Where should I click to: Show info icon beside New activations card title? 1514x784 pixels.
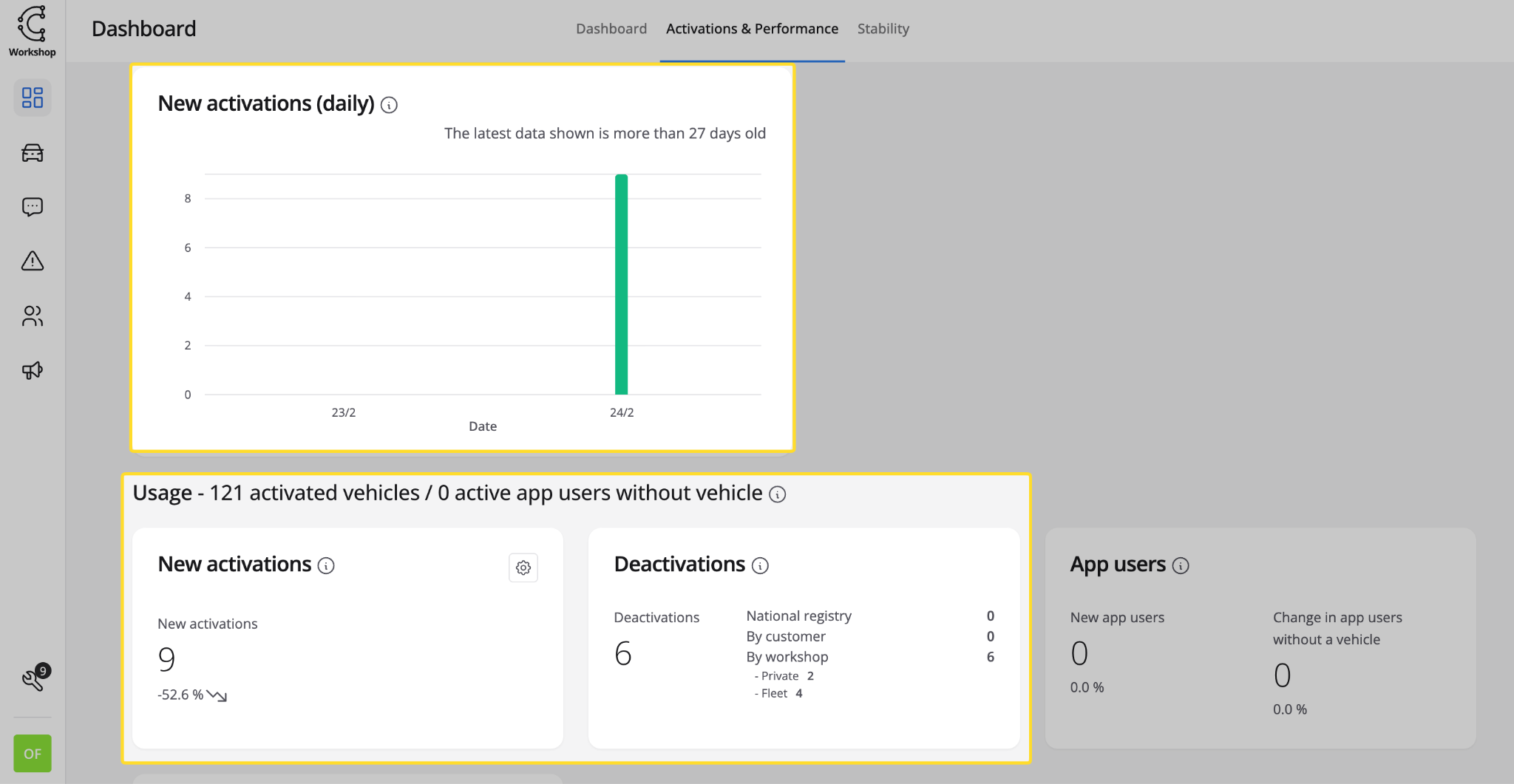[x=326, y=566]
